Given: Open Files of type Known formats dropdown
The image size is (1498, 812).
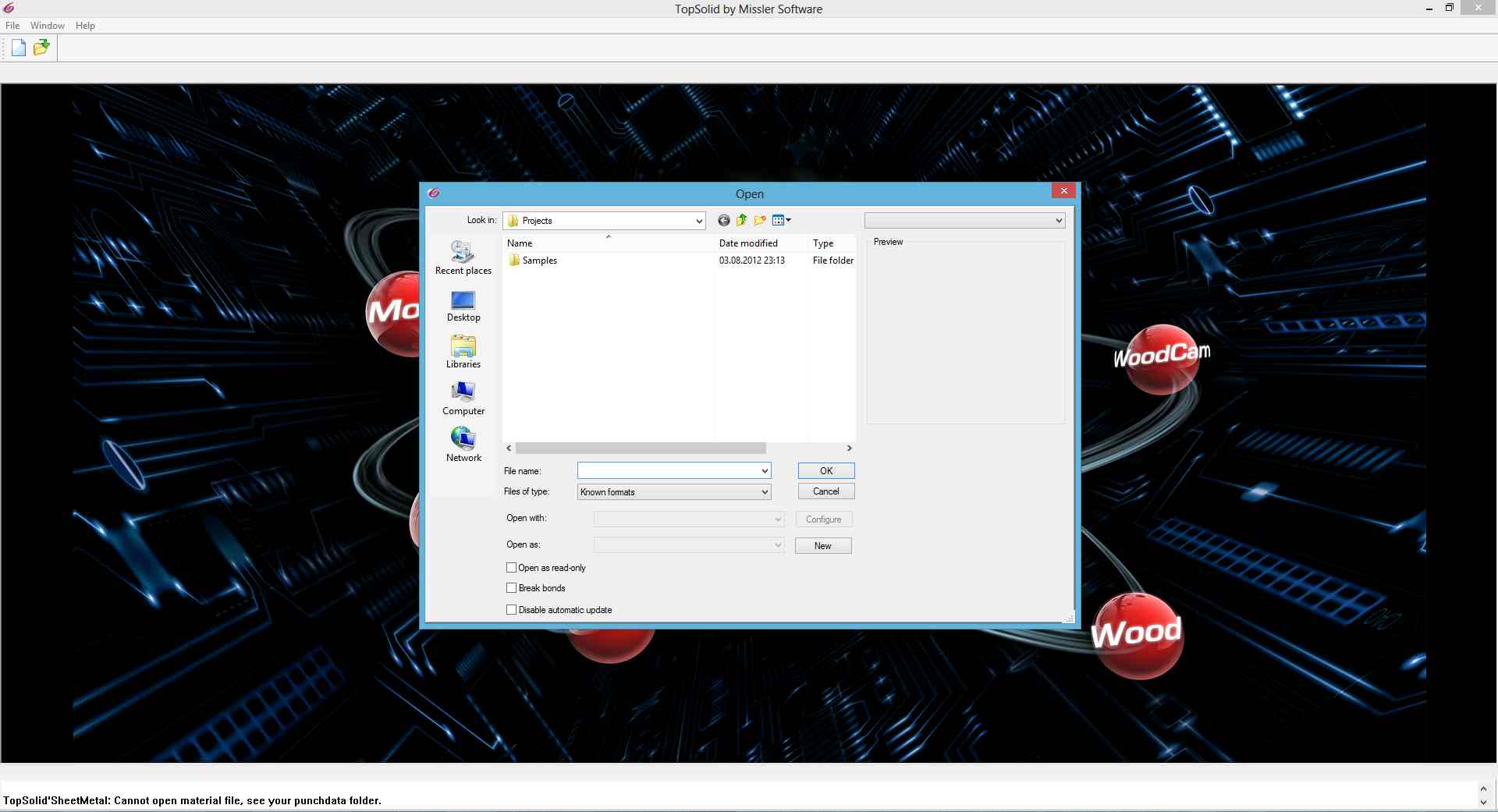Looking at the screenshot, I should [674, 492].
